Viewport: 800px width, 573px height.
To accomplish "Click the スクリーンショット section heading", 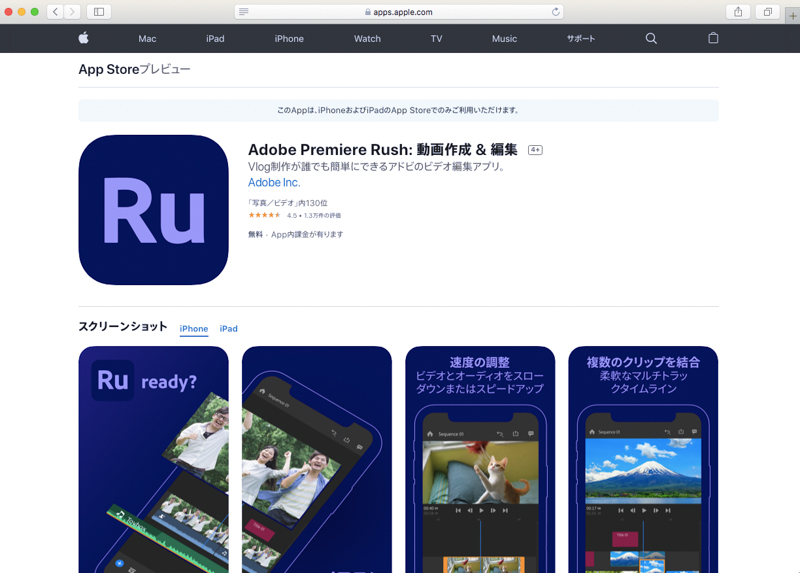I will (123, 327).
